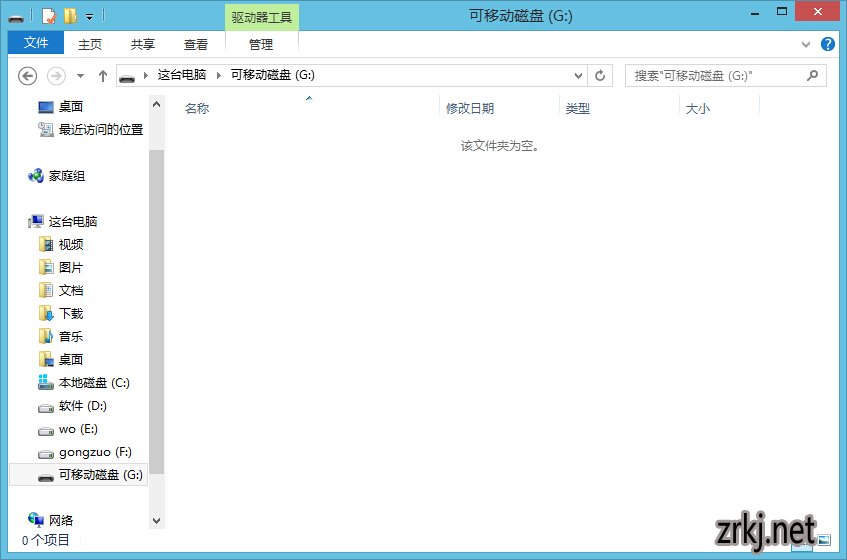This screenshot has height=560, width=847.
Task: Select 家庭组 in the navigation pane
Action: coord(66,176)
